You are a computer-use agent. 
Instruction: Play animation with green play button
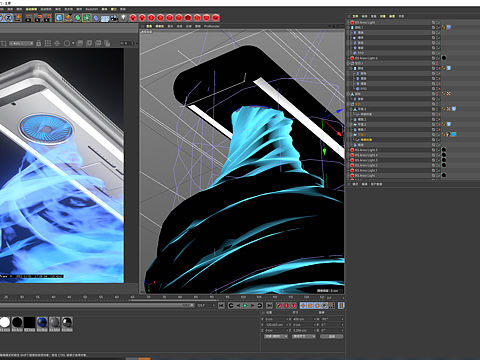click(x=245, y=305)
